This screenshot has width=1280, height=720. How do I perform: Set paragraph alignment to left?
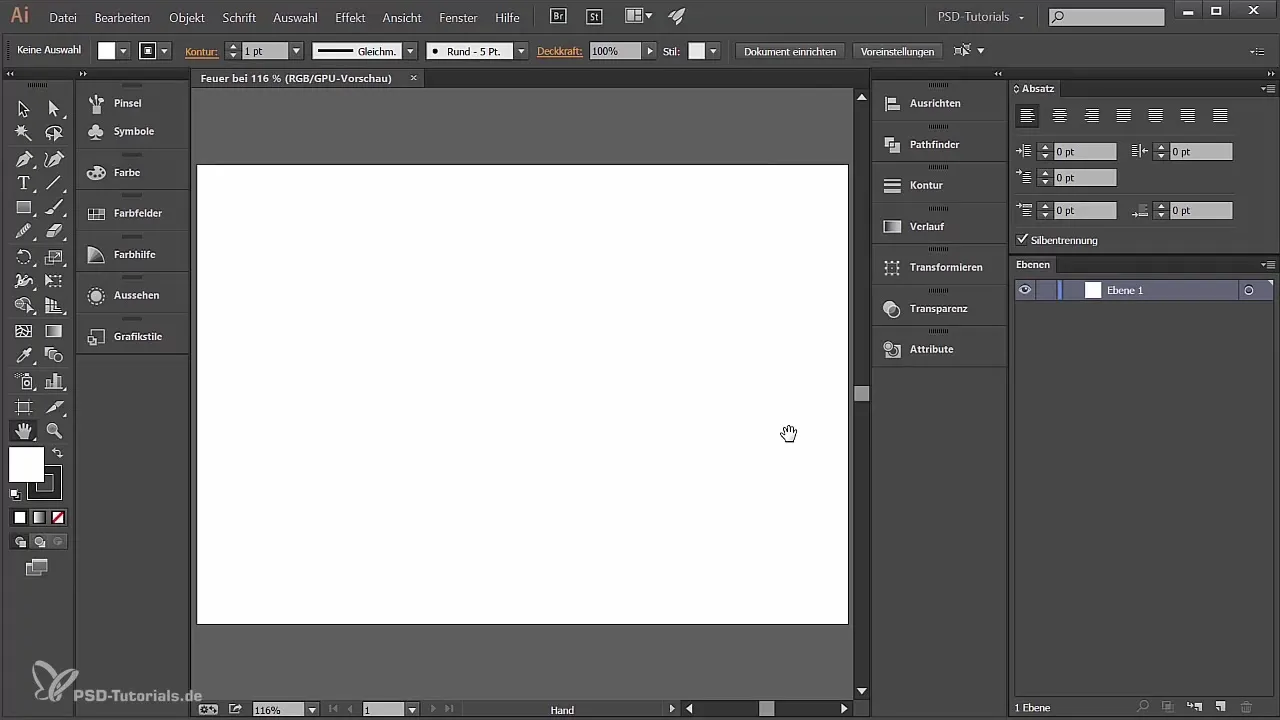(1027, 116)
